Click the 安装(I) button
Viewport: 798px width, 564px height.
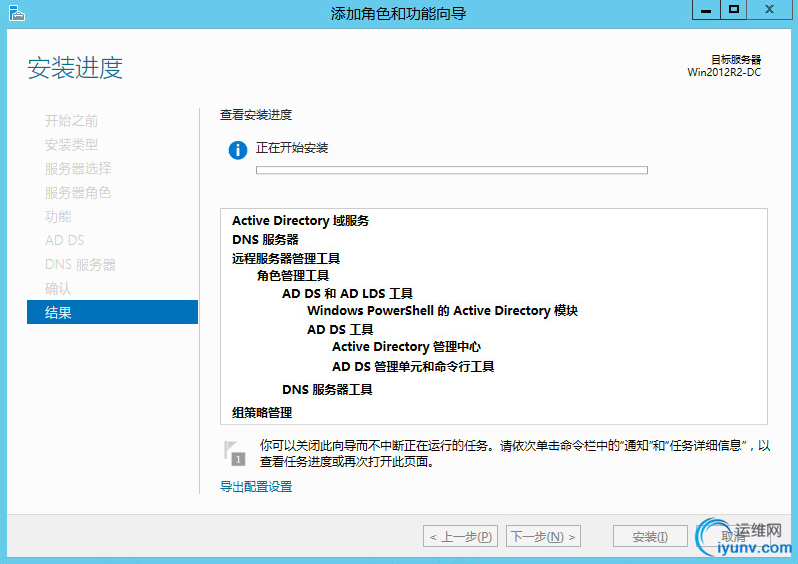point(650,536)
